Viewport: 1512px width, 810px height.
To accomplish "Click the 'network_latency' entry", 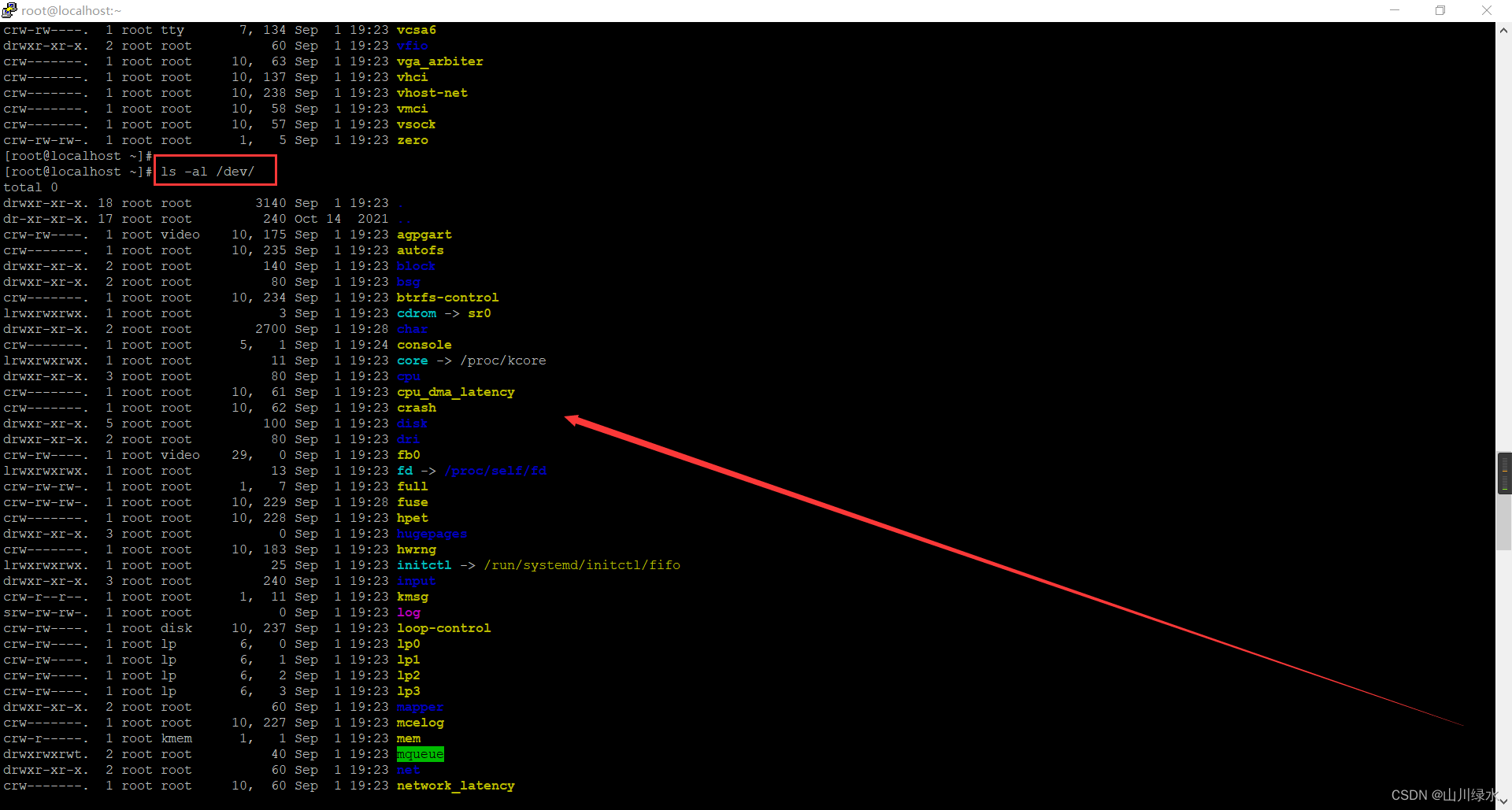I will [456, 786].
